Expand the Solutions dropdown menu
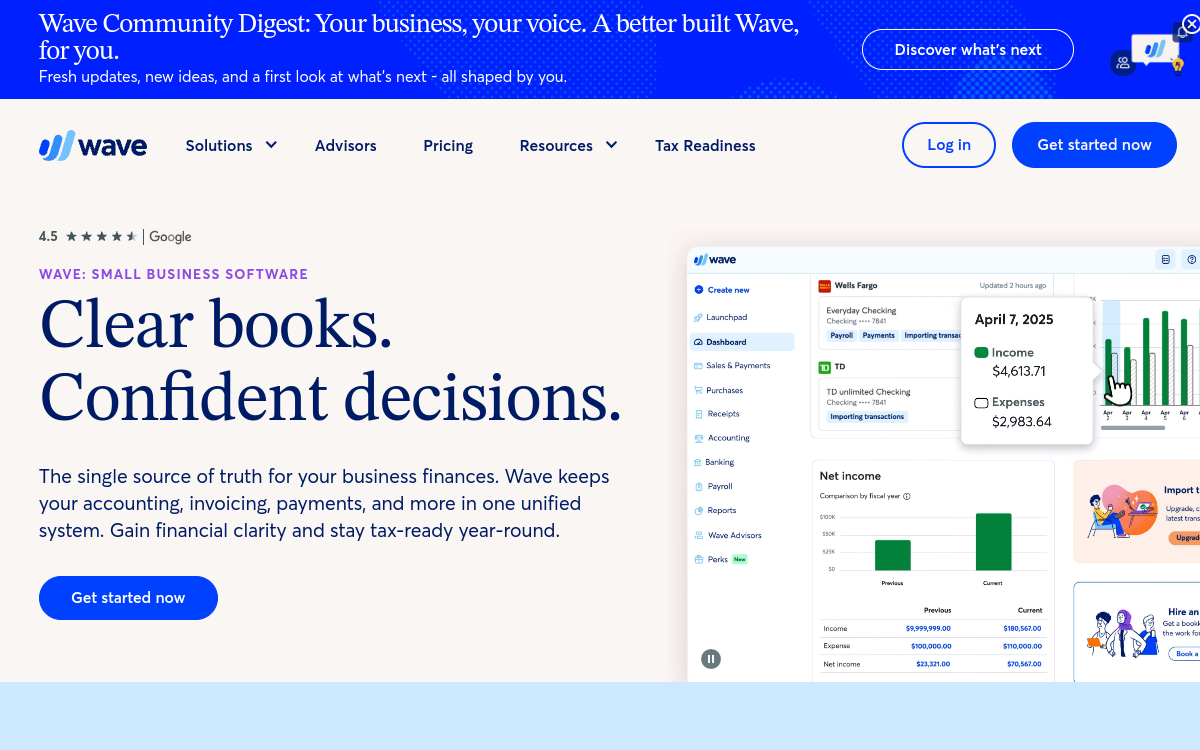 pyautogui.click(x=232, y=146)
